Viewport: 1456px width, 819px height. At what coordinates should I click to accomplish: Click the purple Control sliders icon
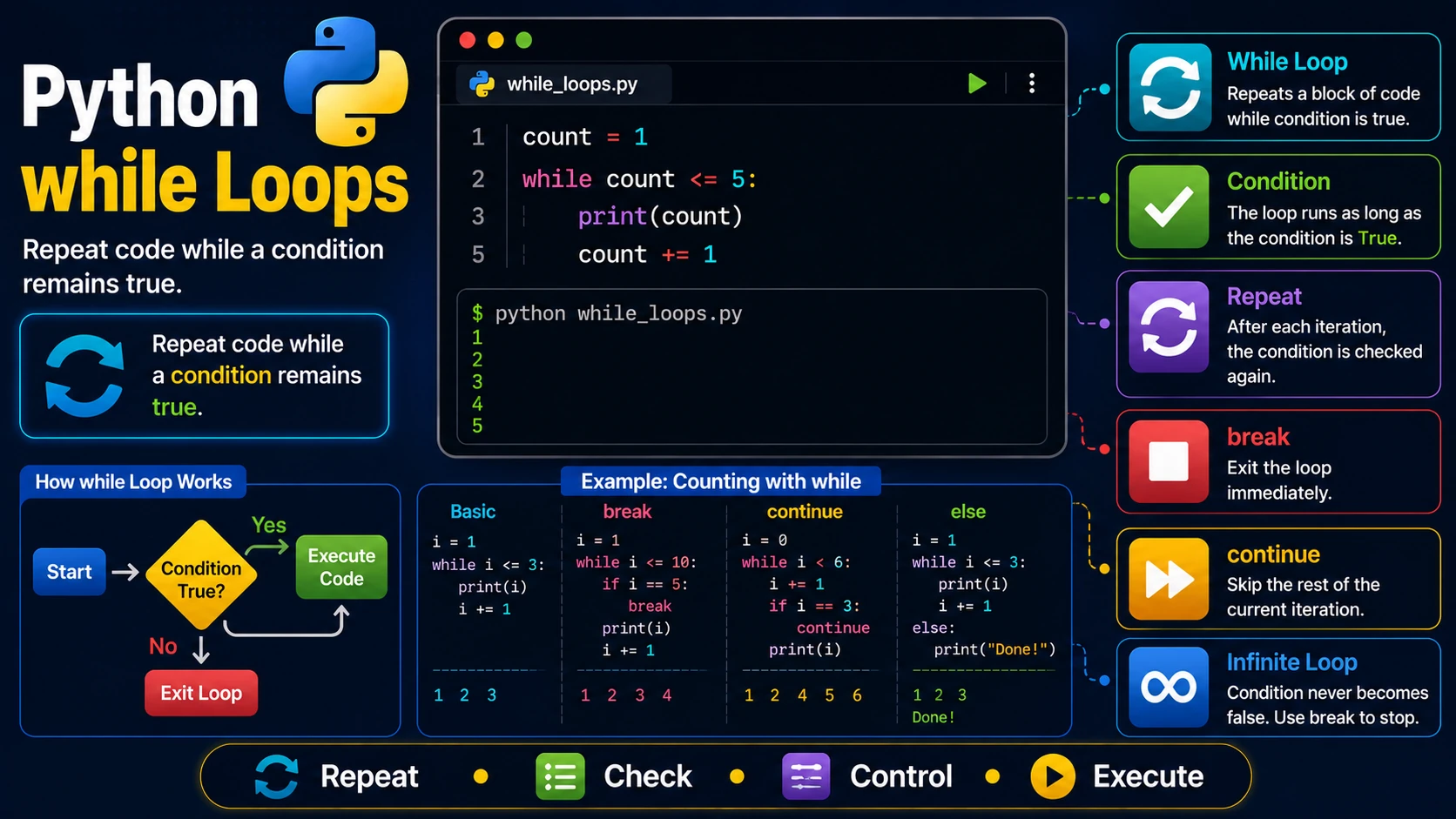point(806,776)
